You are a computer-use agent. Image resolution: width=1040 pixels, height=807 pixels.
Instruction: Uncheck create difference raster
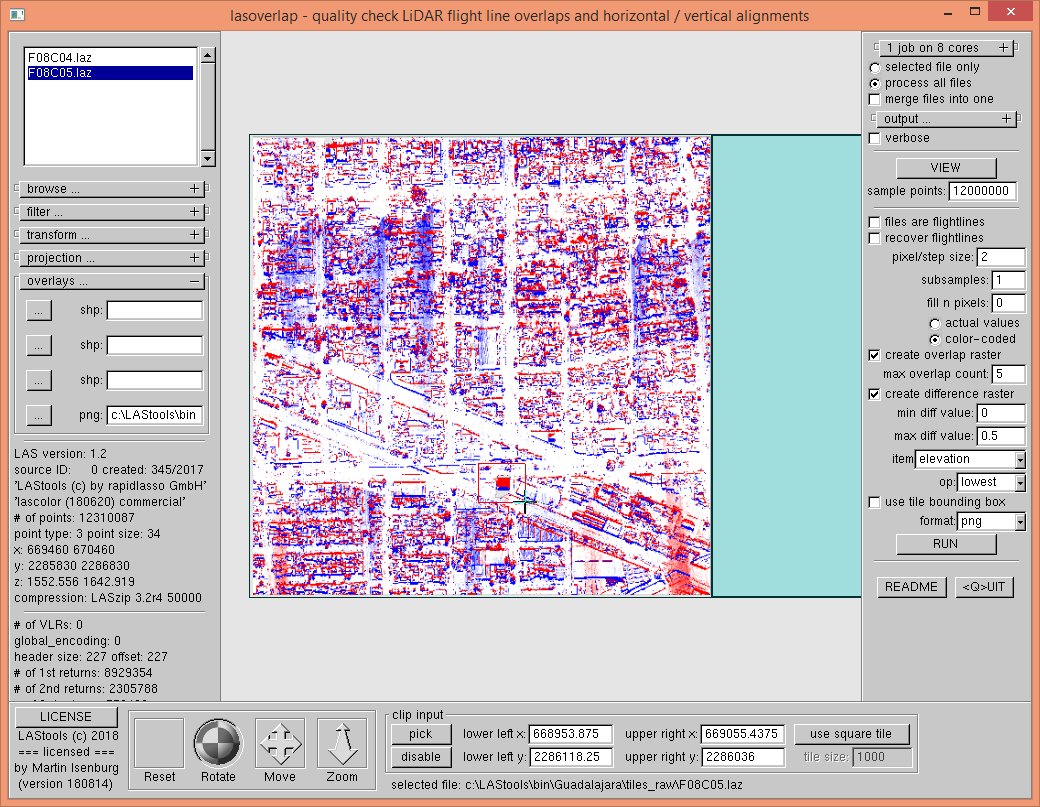875,393
